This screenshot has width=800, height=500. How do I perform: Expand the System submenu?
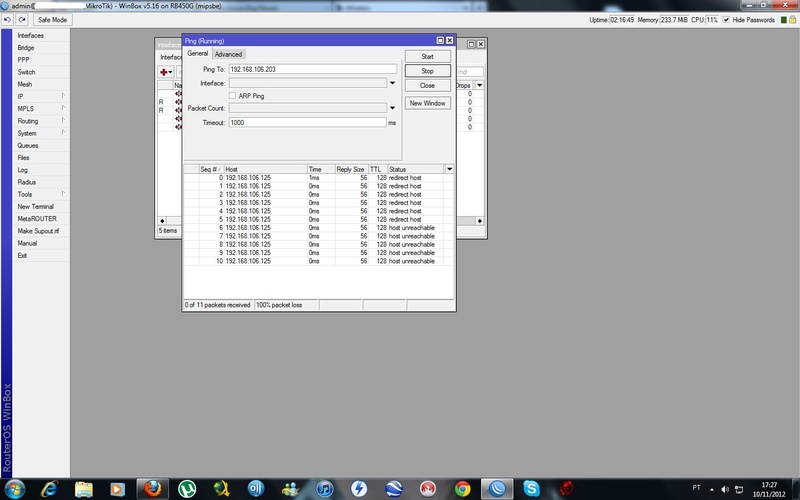click(x=41, y=133)
